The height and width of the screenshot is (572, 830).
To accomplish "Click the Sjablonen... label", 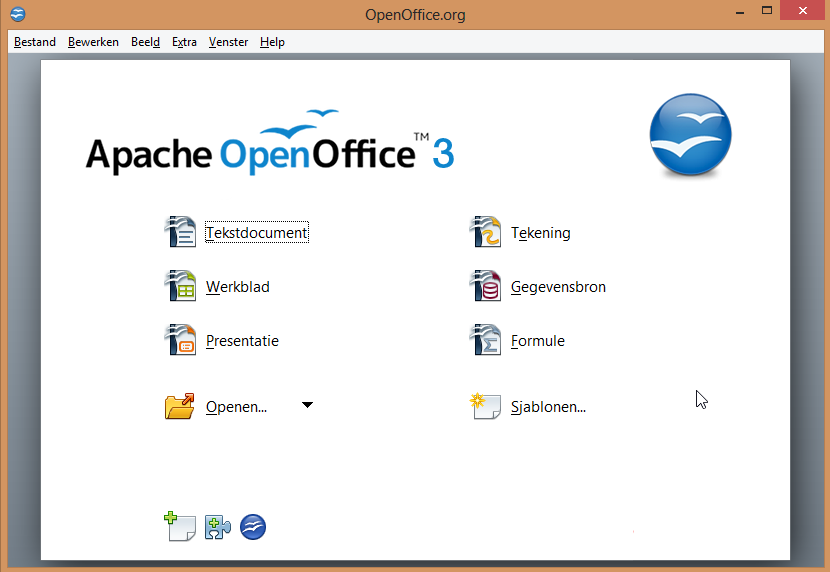I will 548,407.
